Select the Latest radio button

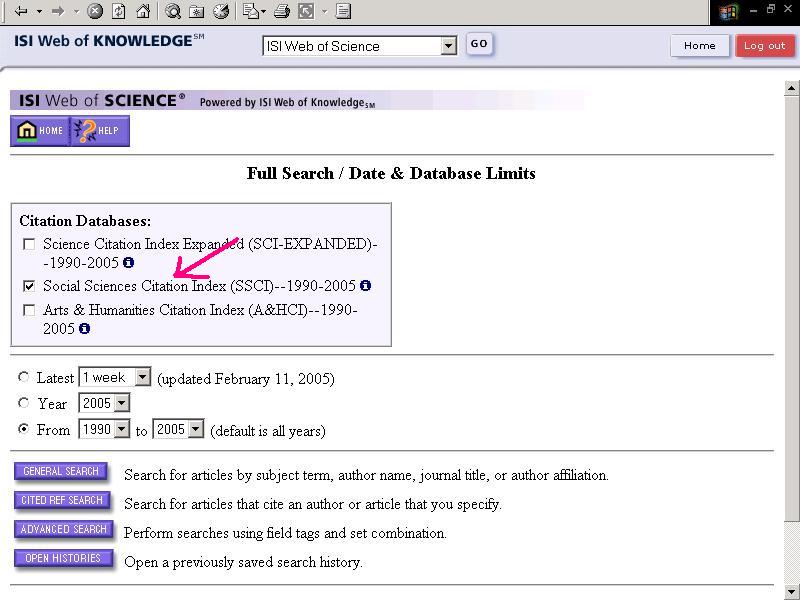pos(24,377)
